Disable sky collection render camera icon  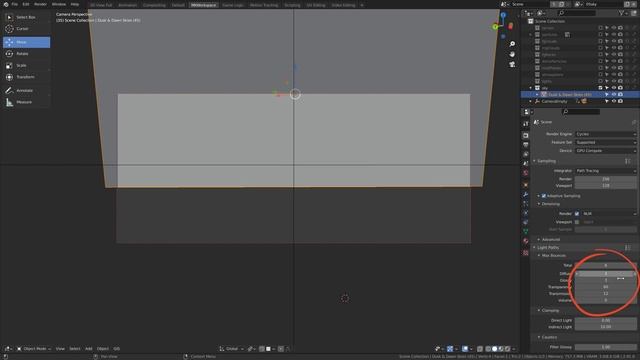tap(620, 88)
